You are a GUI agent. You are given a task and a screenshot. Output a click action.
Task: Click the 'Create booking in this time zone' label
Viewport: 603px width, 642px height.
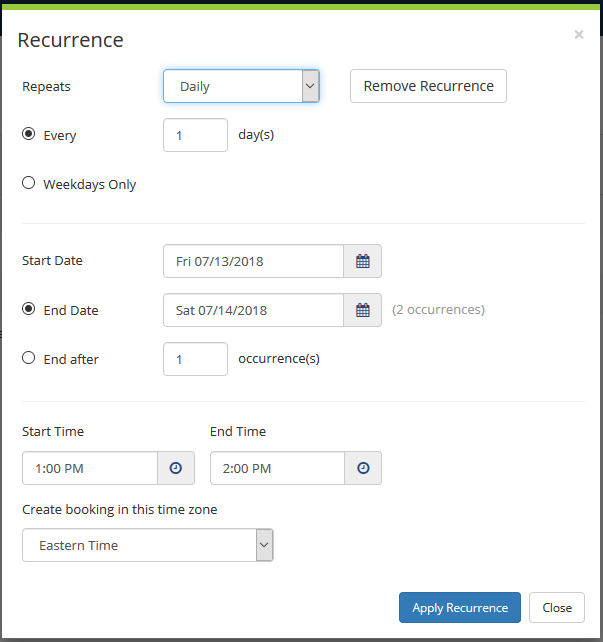pyautogui.click(x=120, y=510)
